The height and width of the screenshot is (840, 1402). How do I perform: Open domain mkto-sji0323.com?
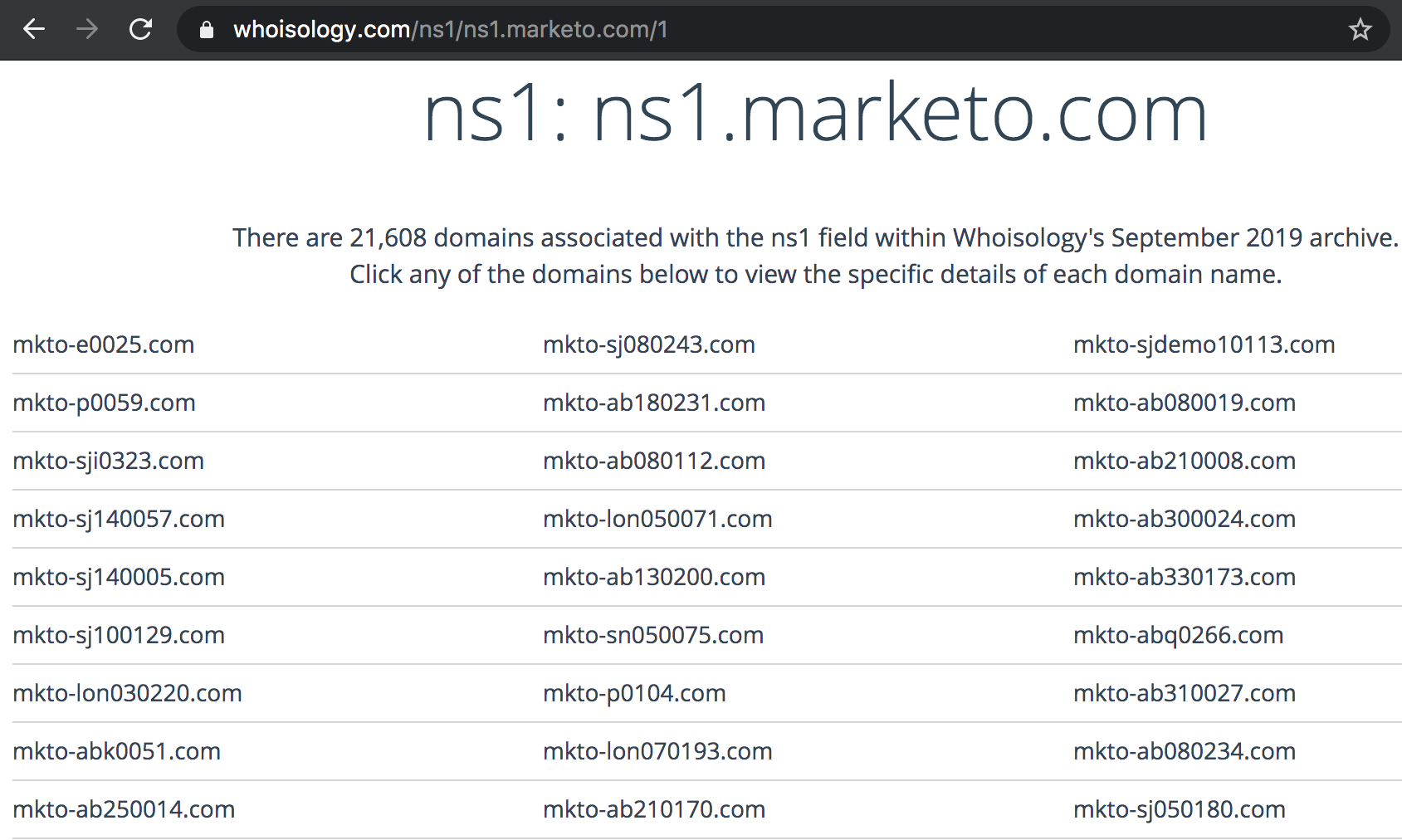coord(109,461)
